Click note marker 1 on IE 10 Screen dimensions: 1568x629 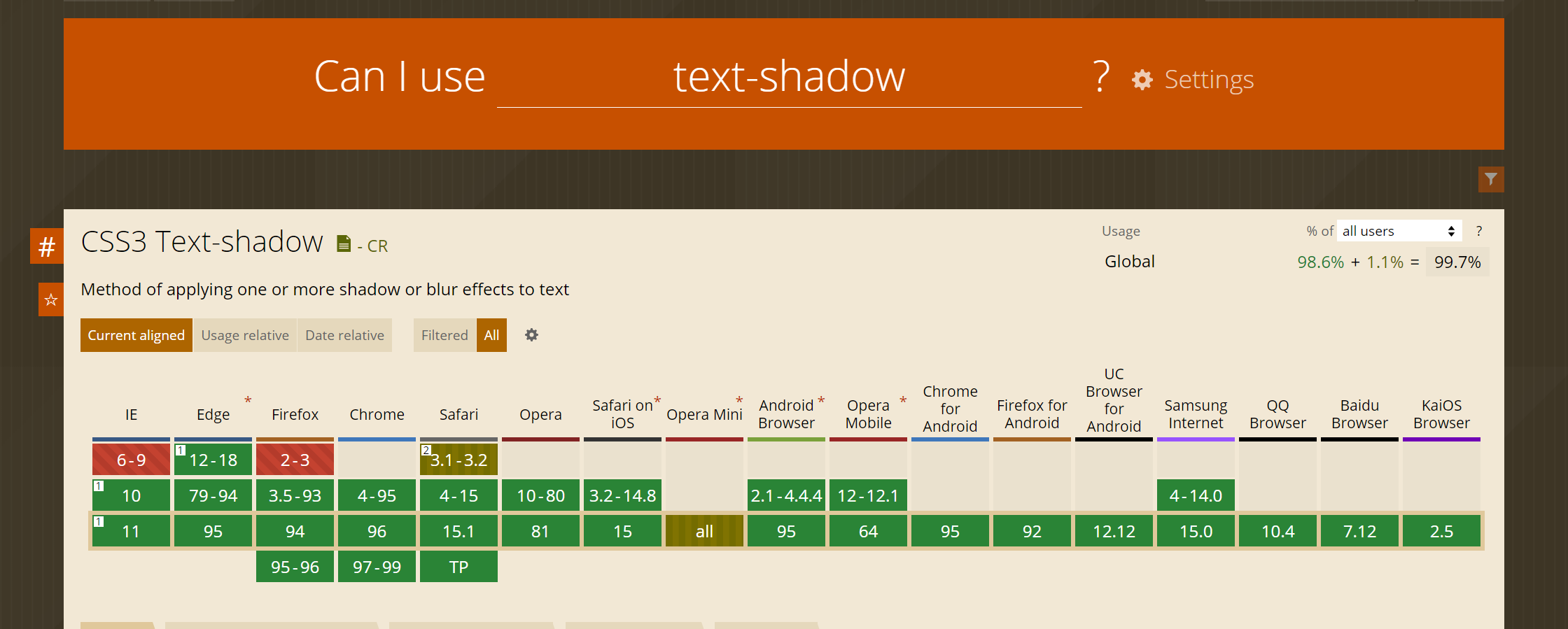(x=99, y=486)
